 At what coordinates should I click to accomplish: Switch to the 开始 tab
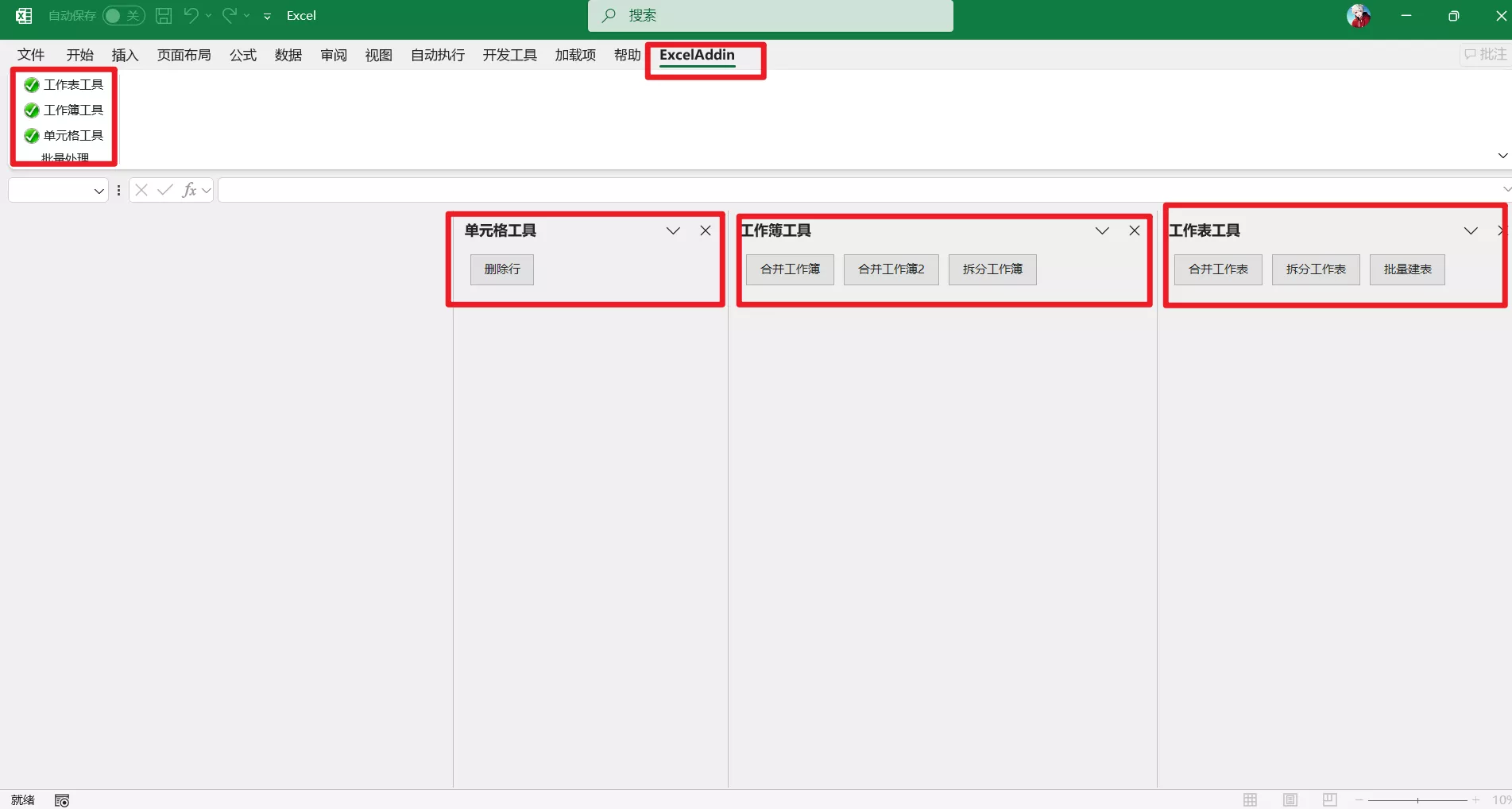79,55
